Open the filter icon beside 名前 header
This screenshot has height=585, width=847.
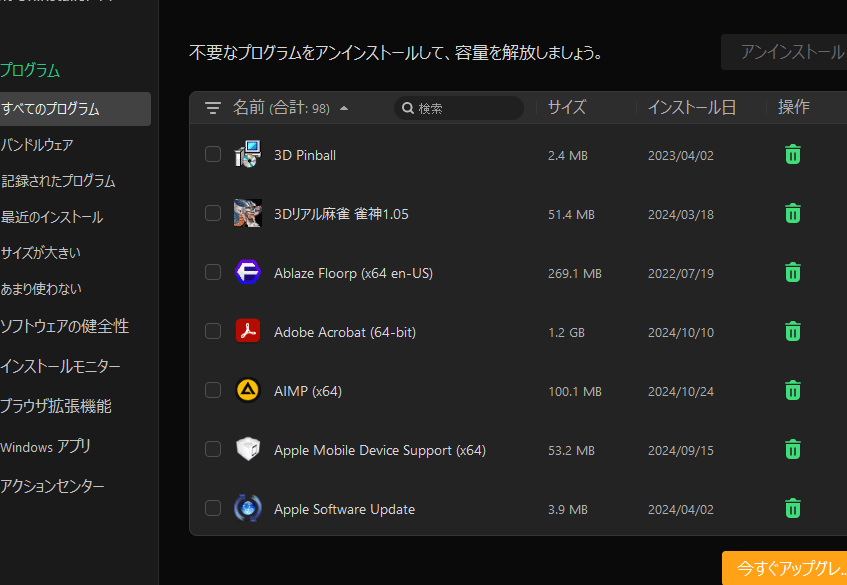[x=213, y=108]
